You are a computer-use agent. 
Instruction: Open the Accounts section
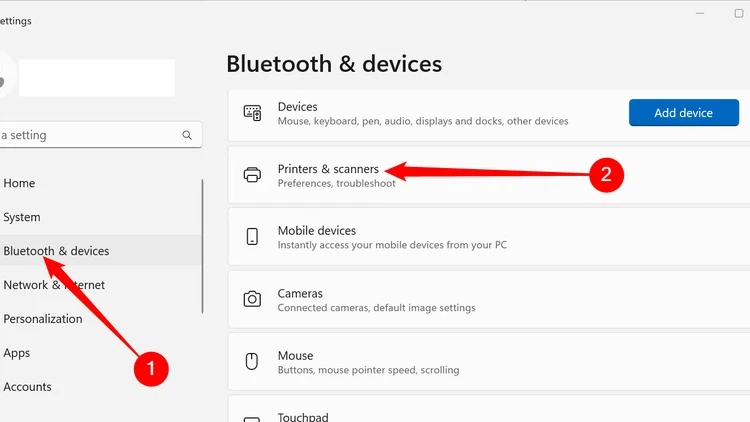click(x=27, y=387)
